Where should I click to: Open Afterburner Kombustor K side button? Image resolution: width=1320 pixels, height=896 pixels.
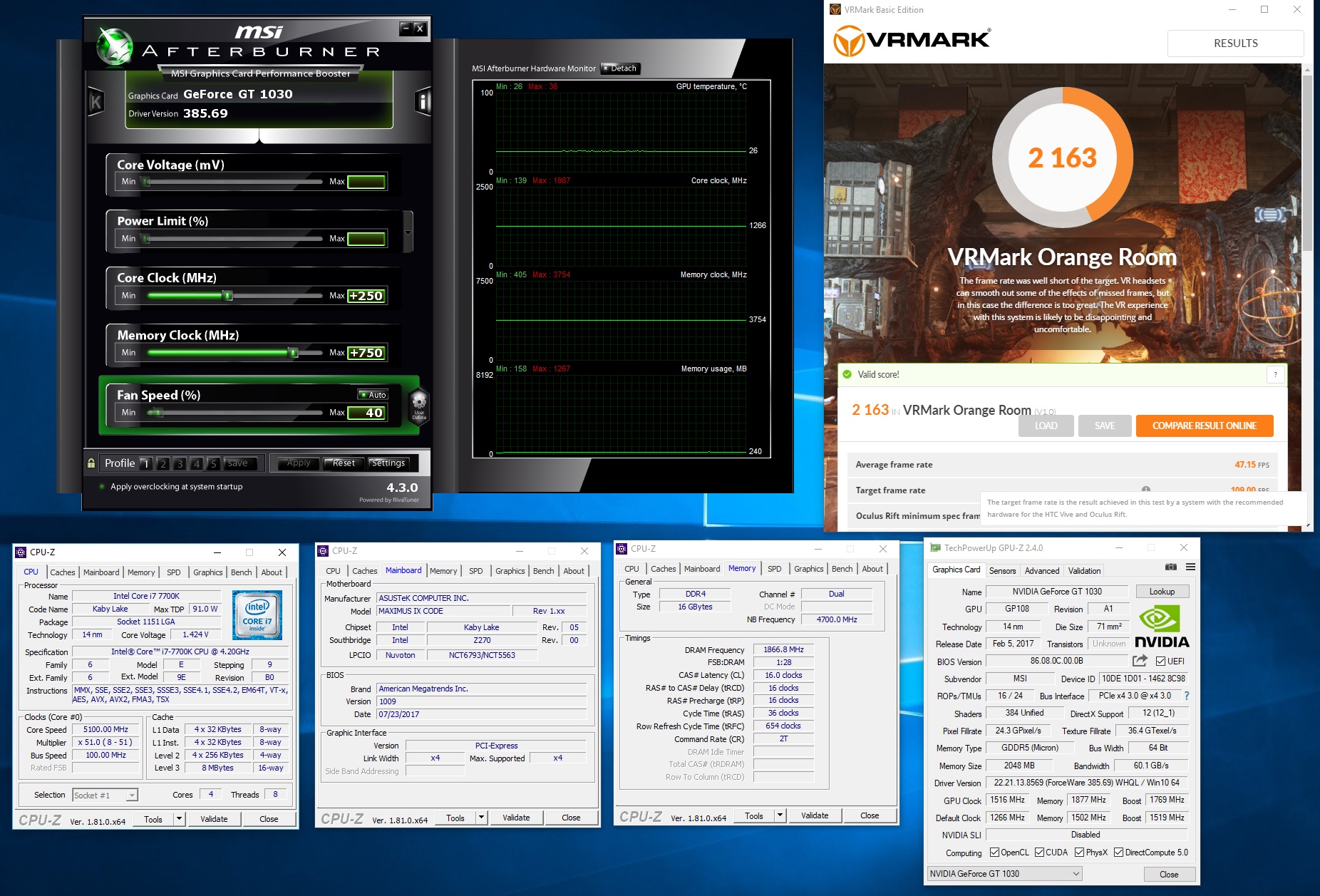(x=95, y=103)
